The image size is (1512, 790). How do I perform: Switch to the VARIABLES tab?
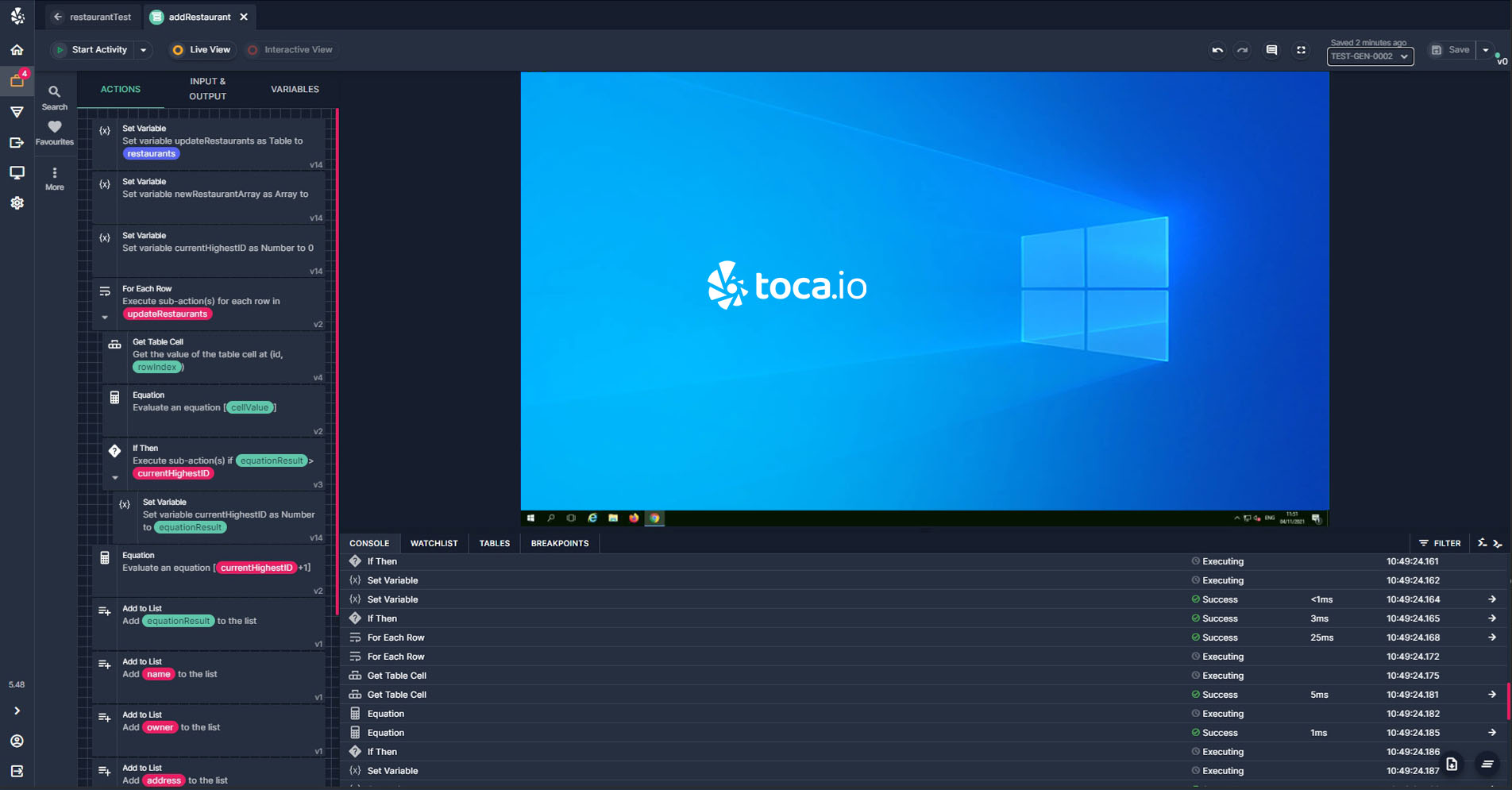tap(295, 90)
